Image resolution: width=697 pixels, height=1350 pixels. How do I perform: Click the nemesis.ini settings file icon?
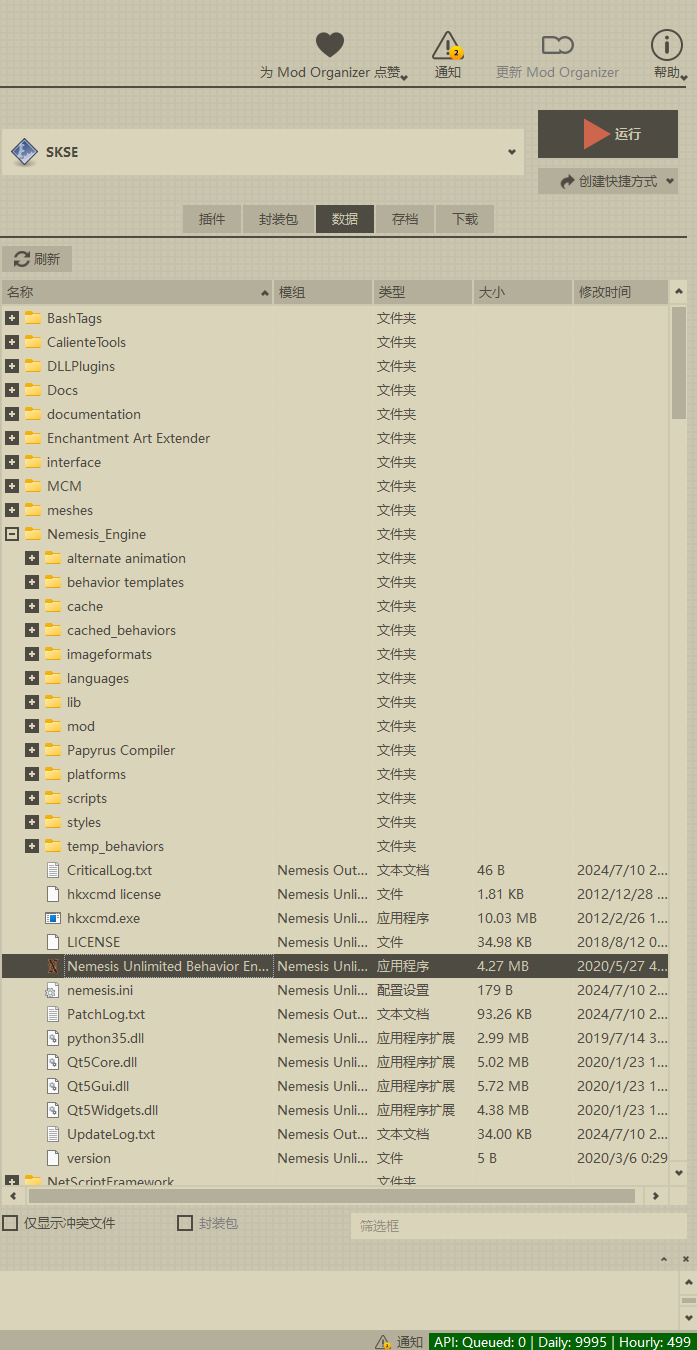[x=53, y=990]
